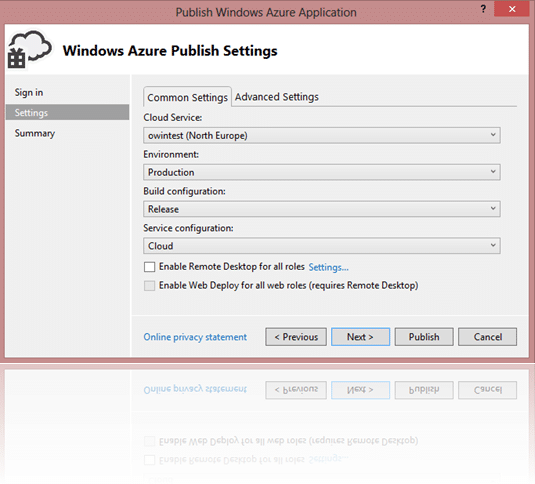Open Remote Desktop Settings... link
This screenshot has width=535, height=484.
click(x=328, y=267)
